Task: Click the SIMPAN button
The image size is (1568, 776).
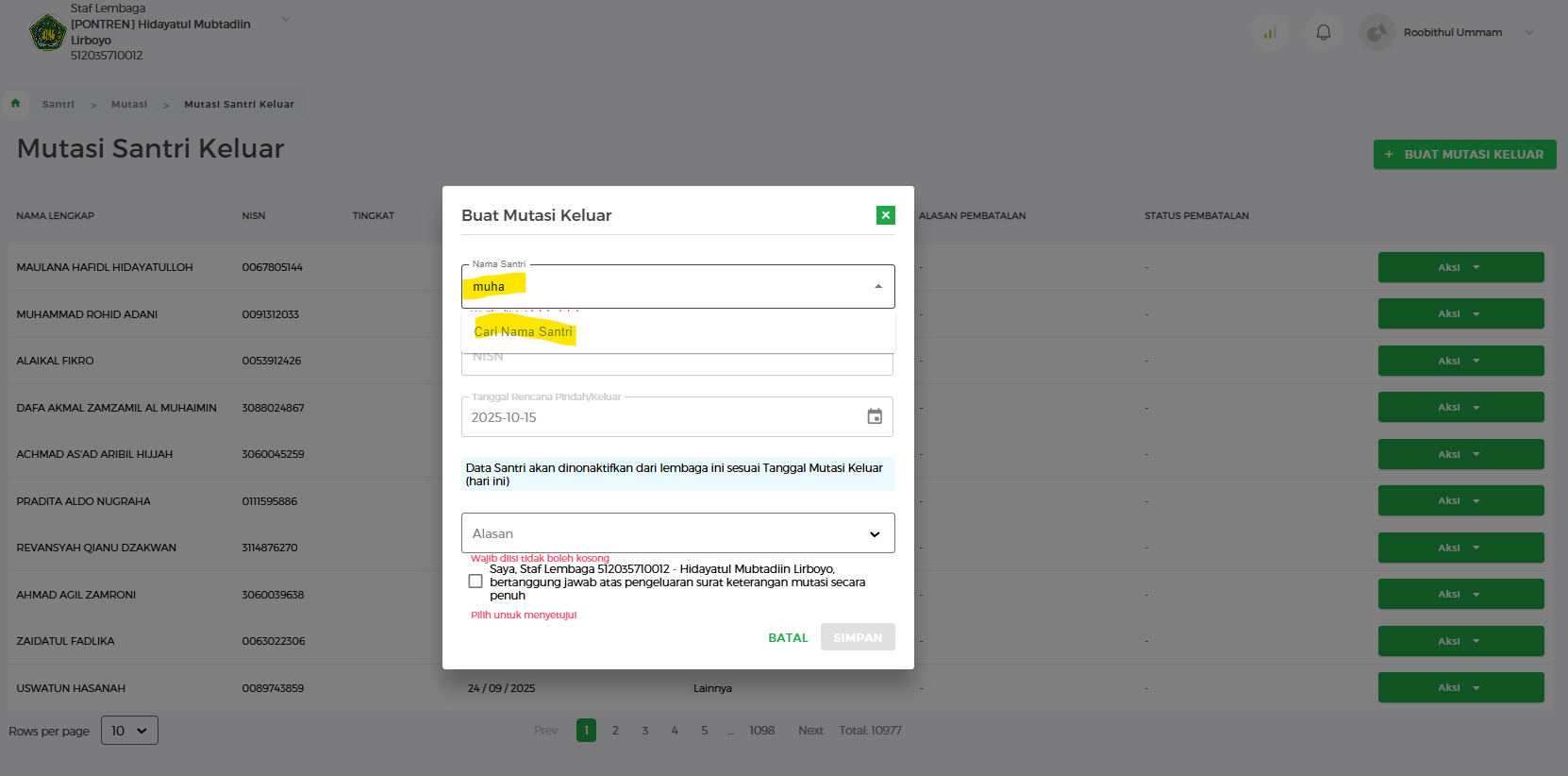Action: point(857,638)
